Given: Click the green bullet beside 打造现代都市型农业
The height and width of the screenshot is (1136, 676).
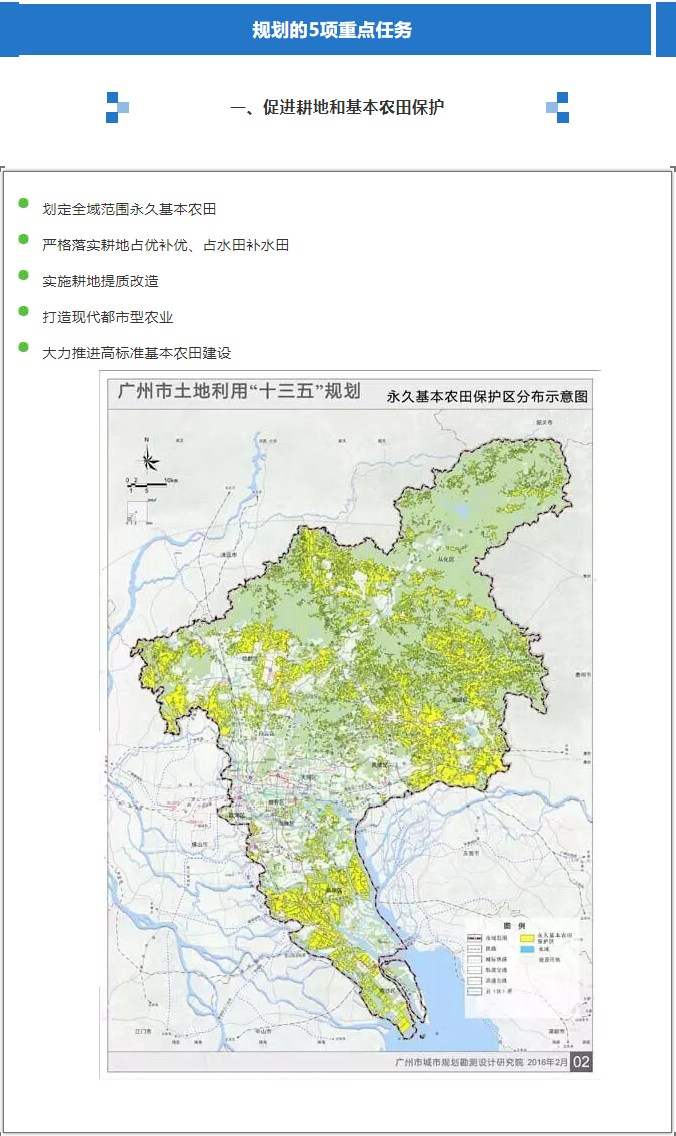Looking at the screenshot, I should [x=24, y=312].
